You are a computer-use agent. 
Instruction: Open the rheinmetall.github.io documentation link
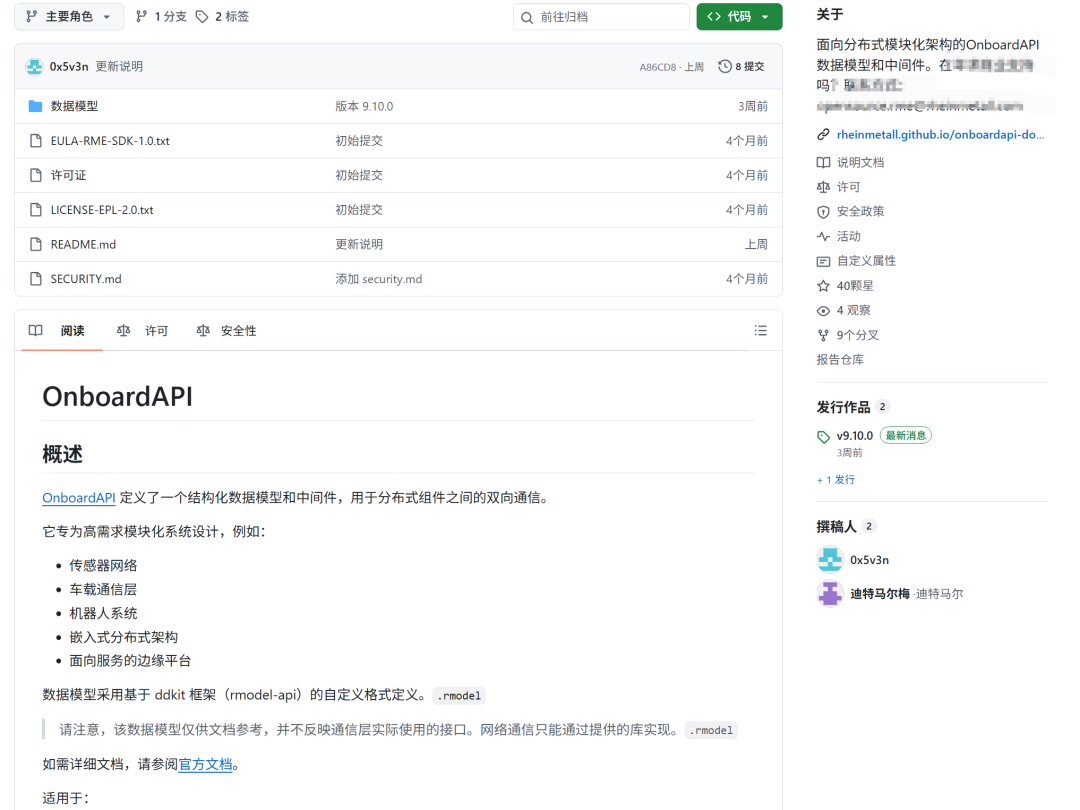[940, 134]
